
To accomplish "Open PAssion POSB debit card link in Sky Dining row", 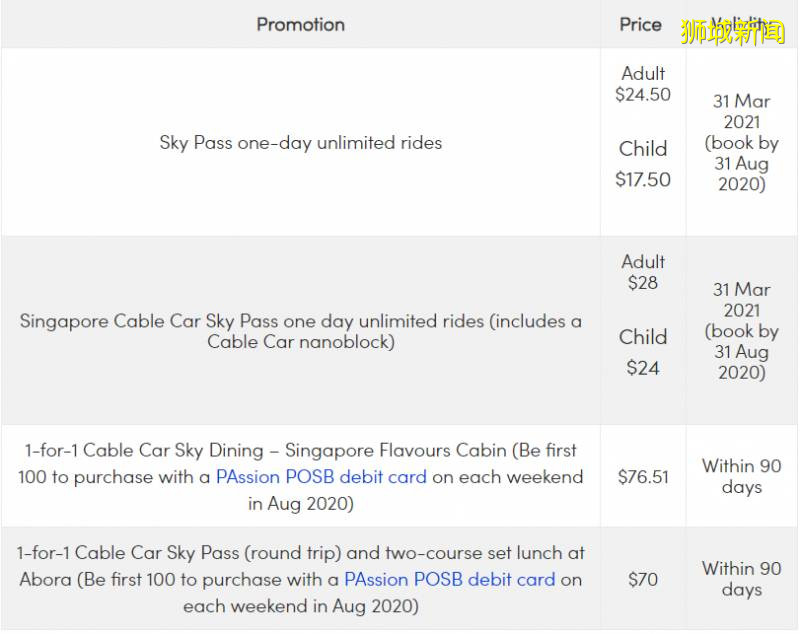I will (321, 477).
